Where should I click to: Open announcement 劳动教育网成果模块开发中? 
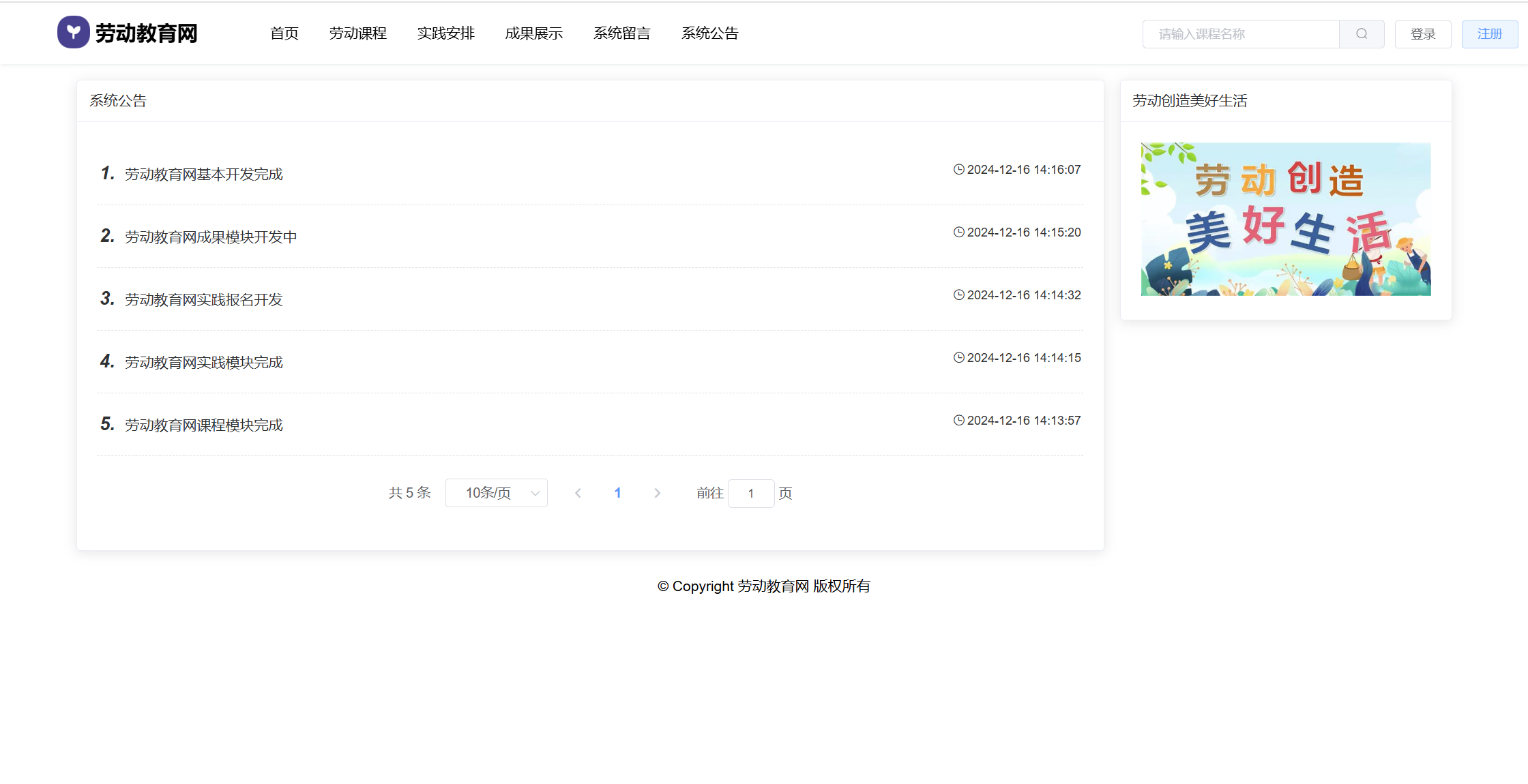click(x=211, y=237)
